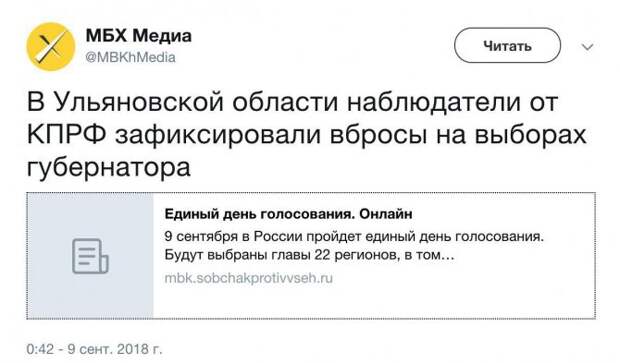Screen dimensions: 620x363
Task: Click the word КПРФ in the tweet
Action: [x=66, y=134]
